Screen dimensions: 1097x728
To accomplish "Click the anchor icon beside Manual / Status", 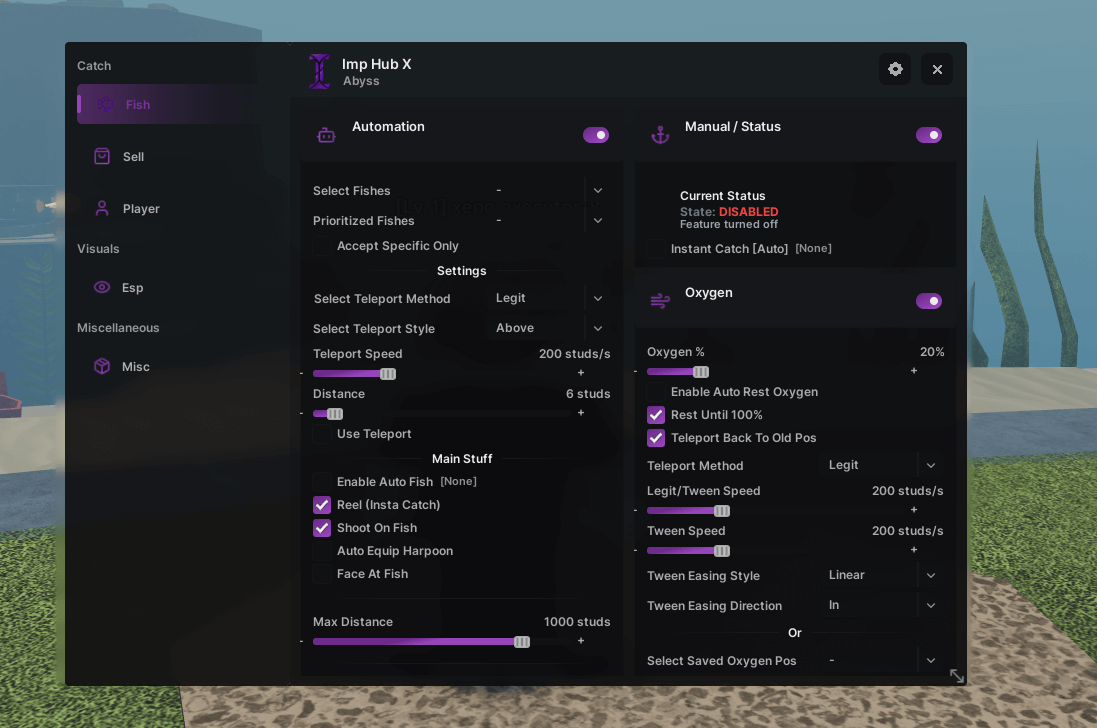I will [x=660, y=135].
